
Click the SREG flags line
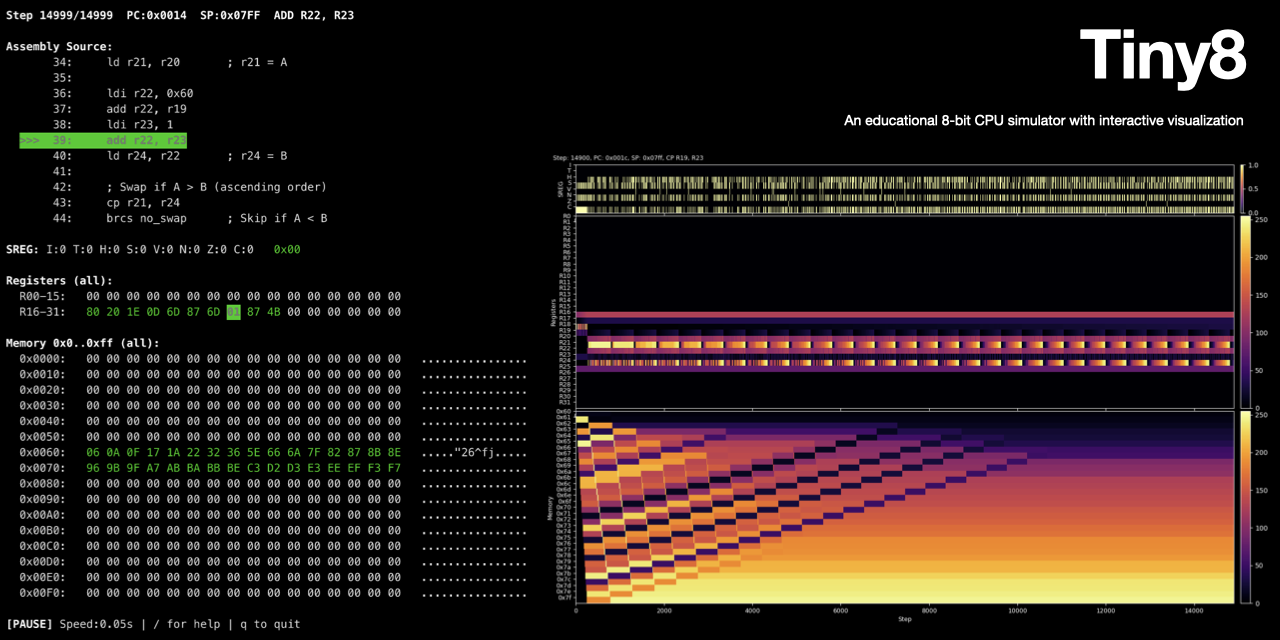(x=130, y=250)
